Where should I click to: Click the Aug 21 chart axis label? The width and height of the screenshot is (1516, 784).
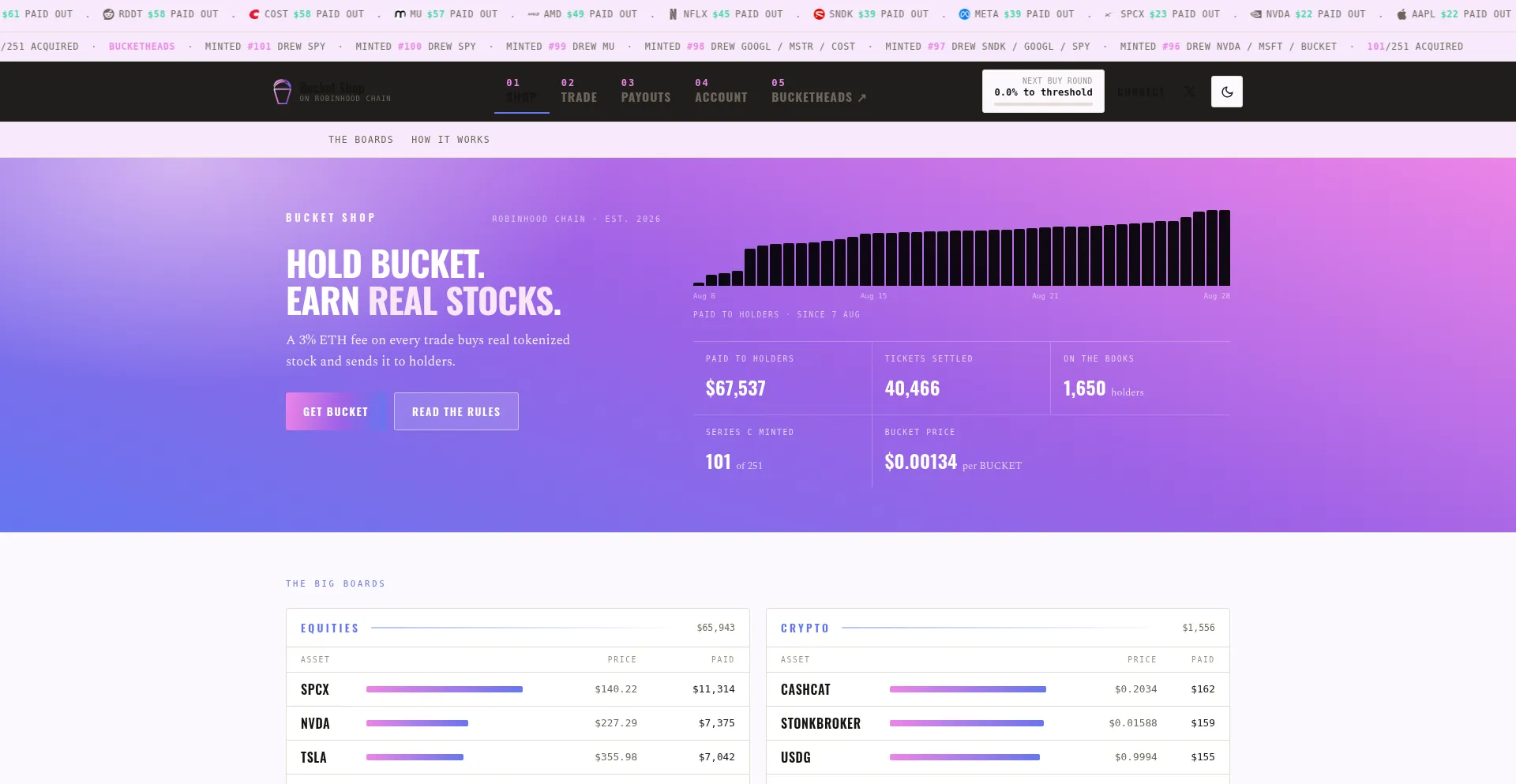pyautogui.click(x=1045, y=296)
